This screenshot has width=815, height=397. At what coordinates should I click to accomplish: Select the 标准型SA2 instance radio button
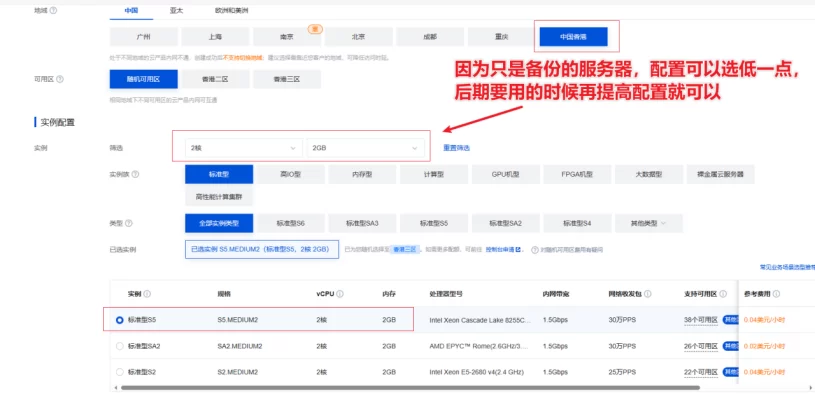coord(120,346)
